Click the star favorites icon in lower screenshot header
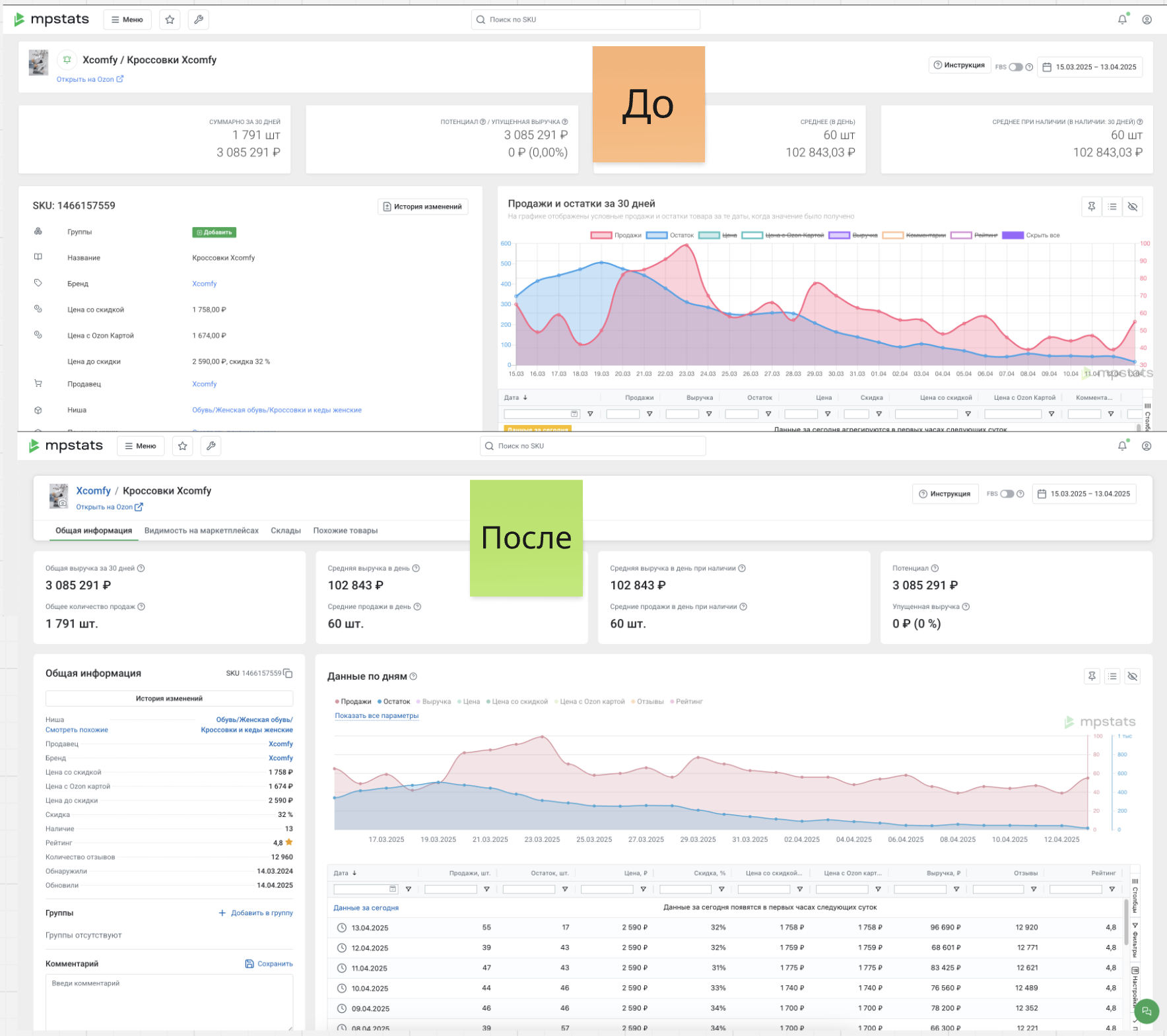 point(183,446)
